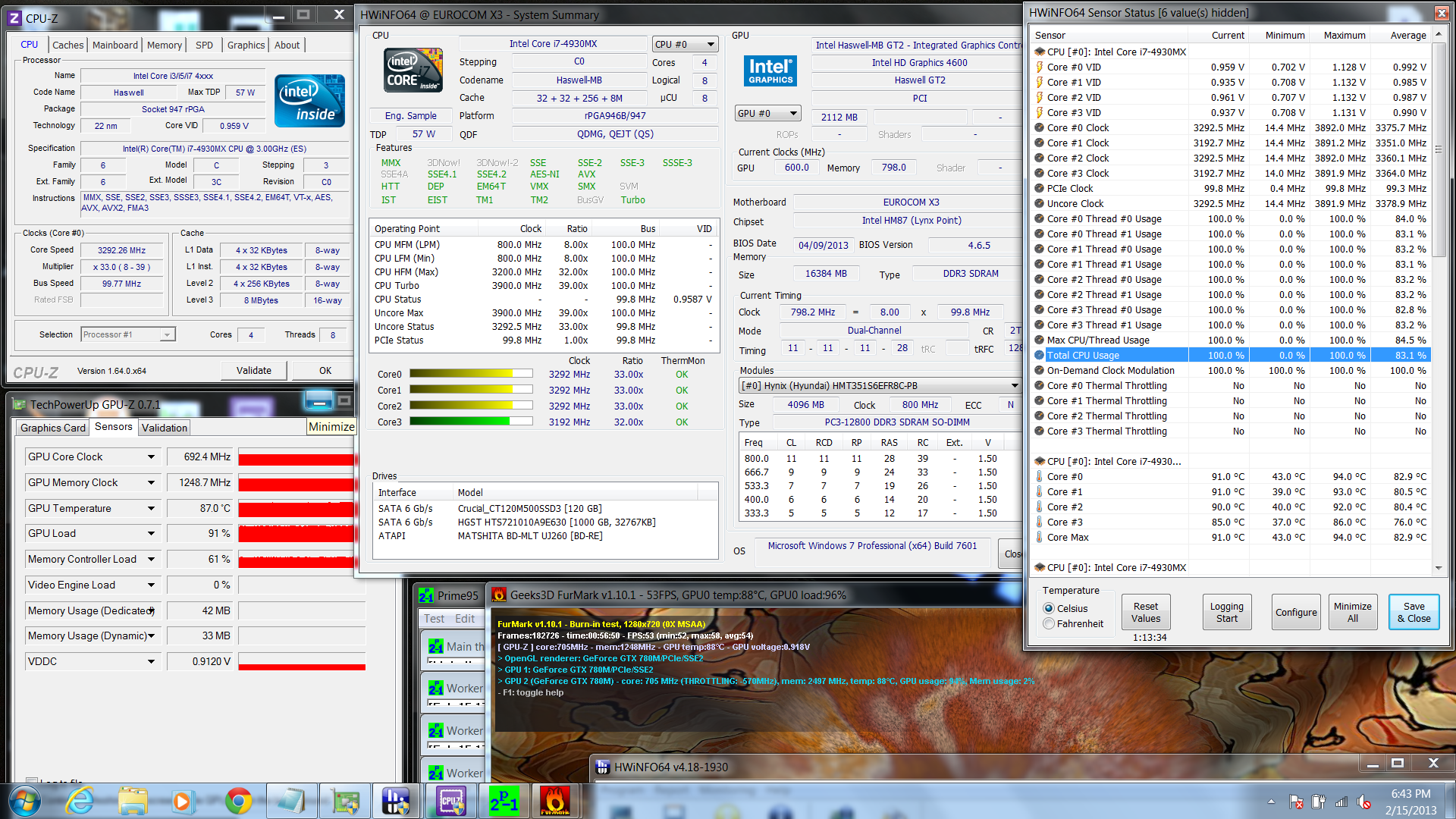Switch to Memory tab in CPU-Z

pyautogui.click(x=164, y=45)
